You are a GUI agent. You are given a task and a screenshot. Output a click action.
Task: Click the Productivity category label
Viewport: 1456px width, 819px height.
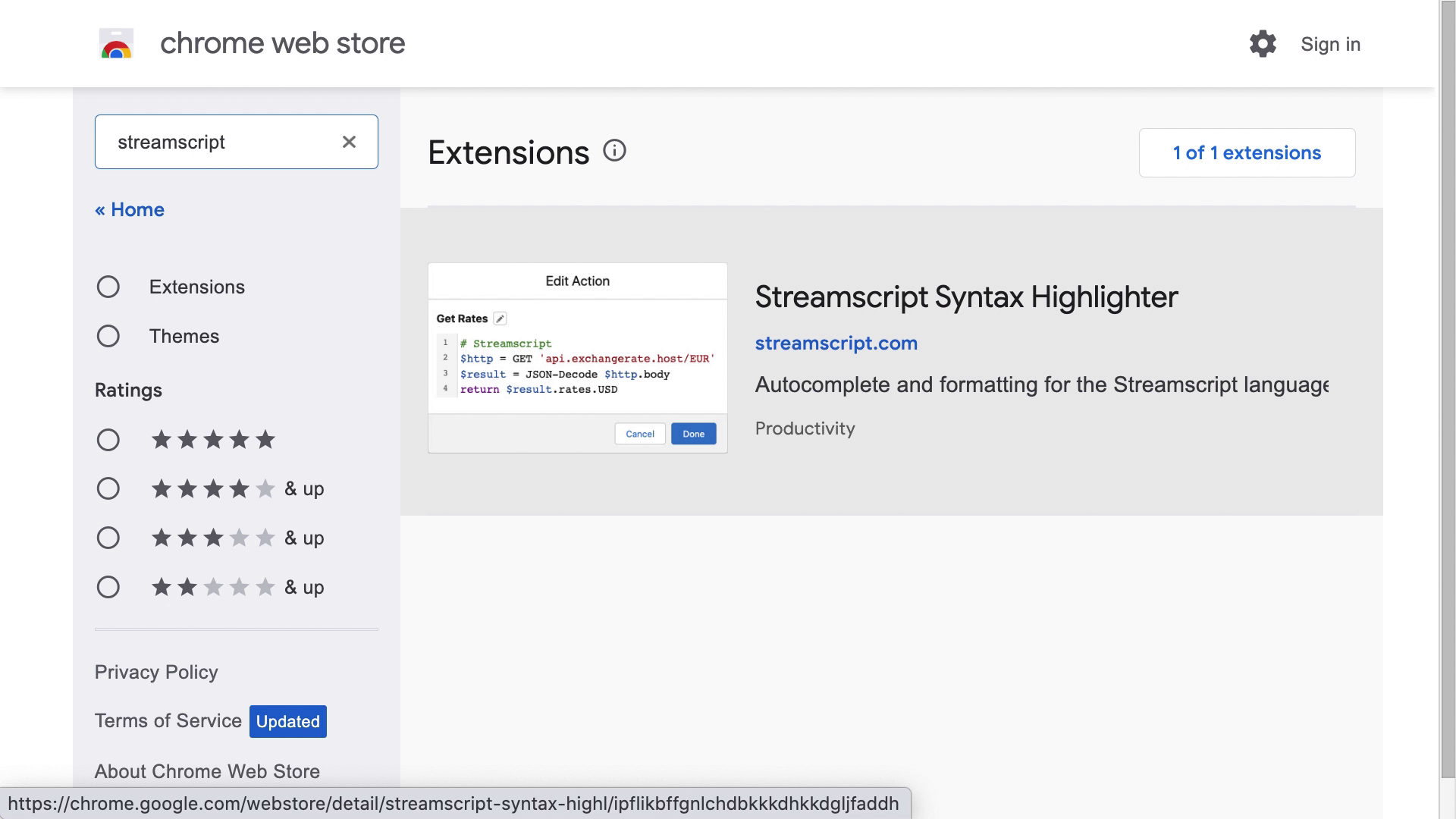[805, 428]
